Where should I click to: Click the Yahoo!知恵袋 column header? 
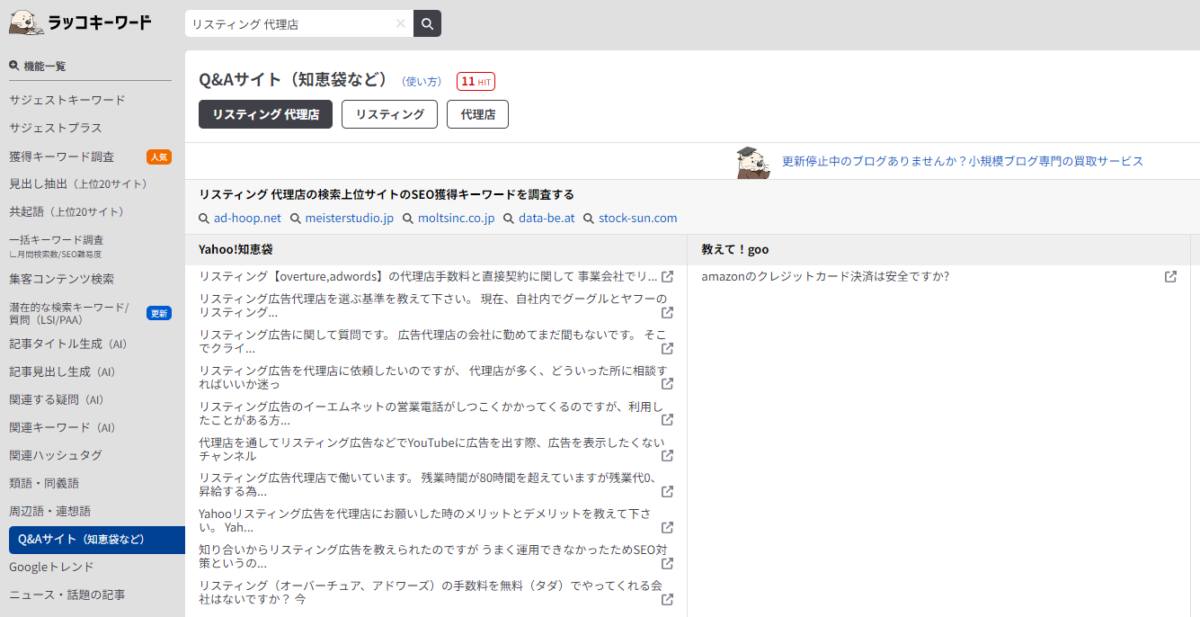[236, 249]
